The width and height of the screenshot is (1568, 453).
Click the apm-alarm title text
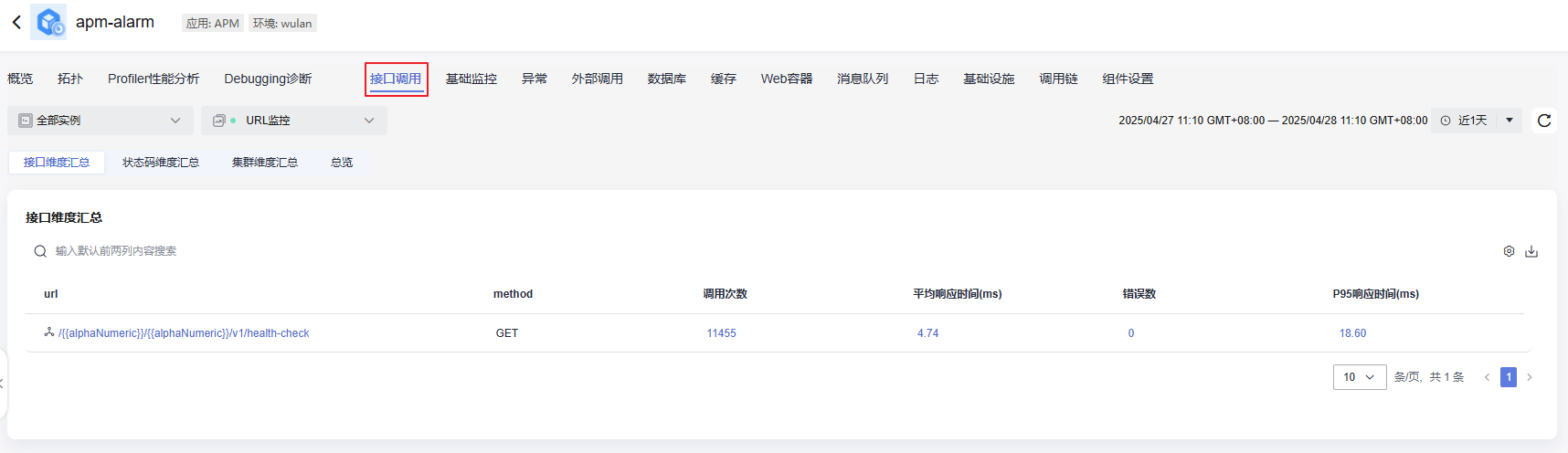(x=115, y=22)
